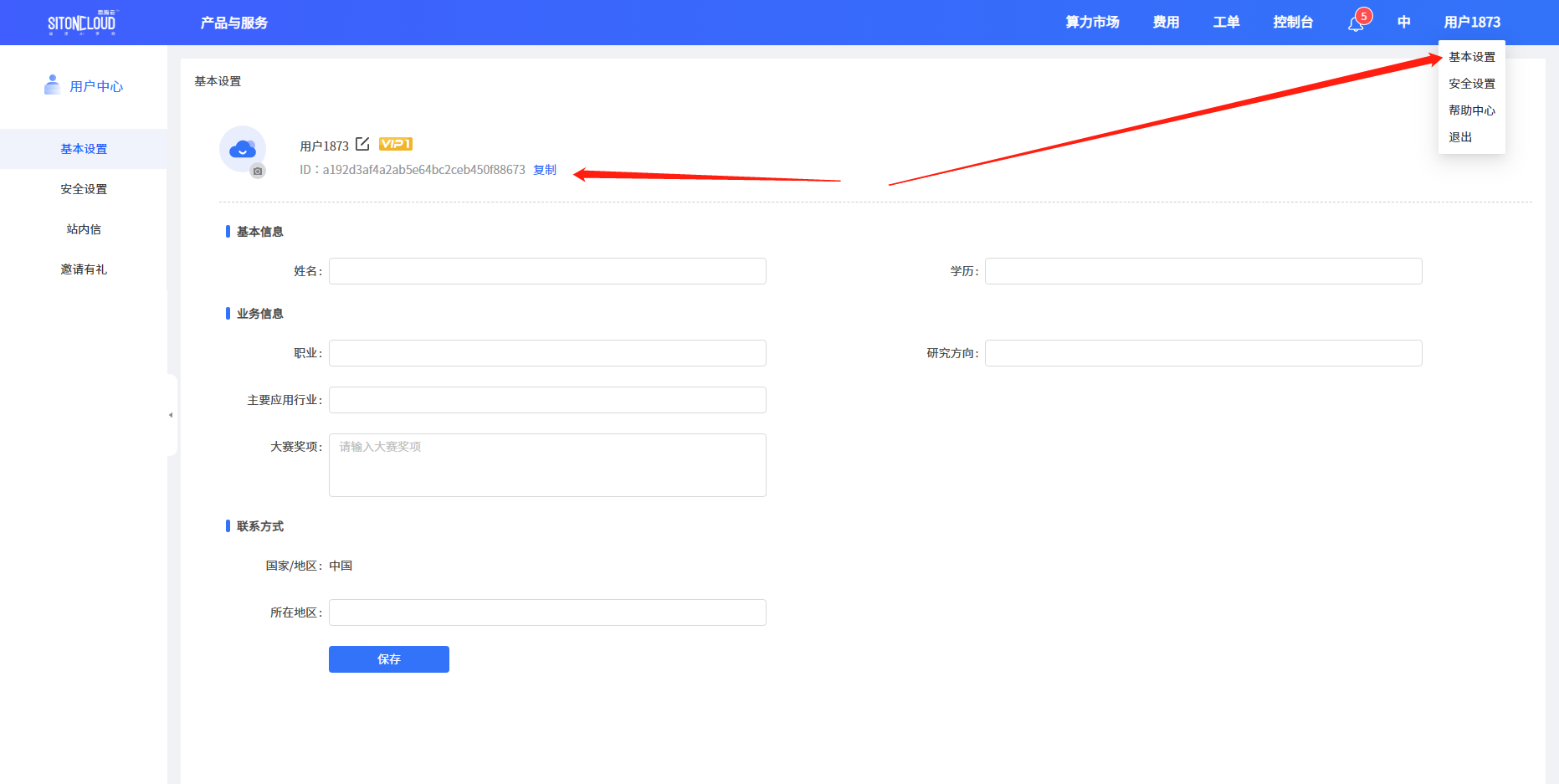Viewport: 1559px width, 784px height.
Task: Click the 大赛奖项 text area
Action: pos(546,465)
